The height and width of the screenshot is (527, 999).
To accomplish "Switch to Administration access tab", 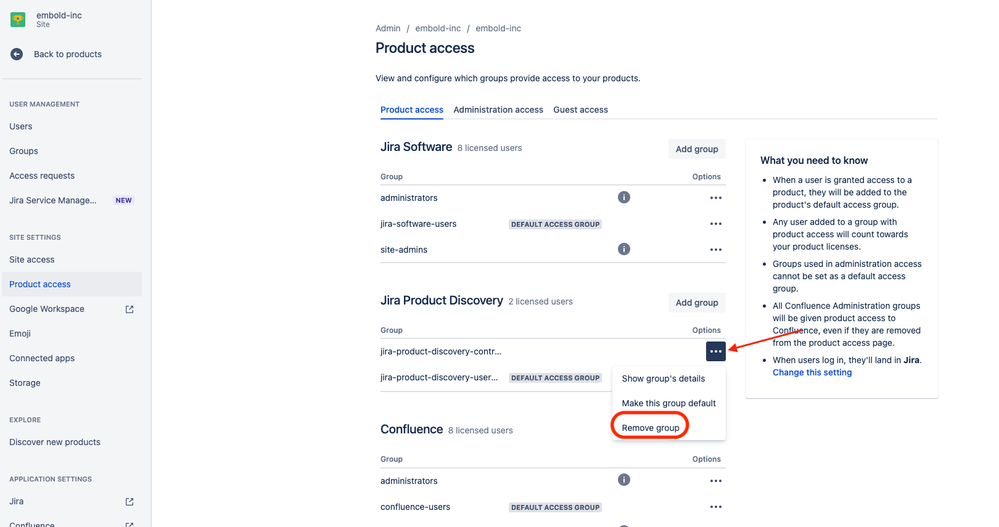I will [498, 110].
